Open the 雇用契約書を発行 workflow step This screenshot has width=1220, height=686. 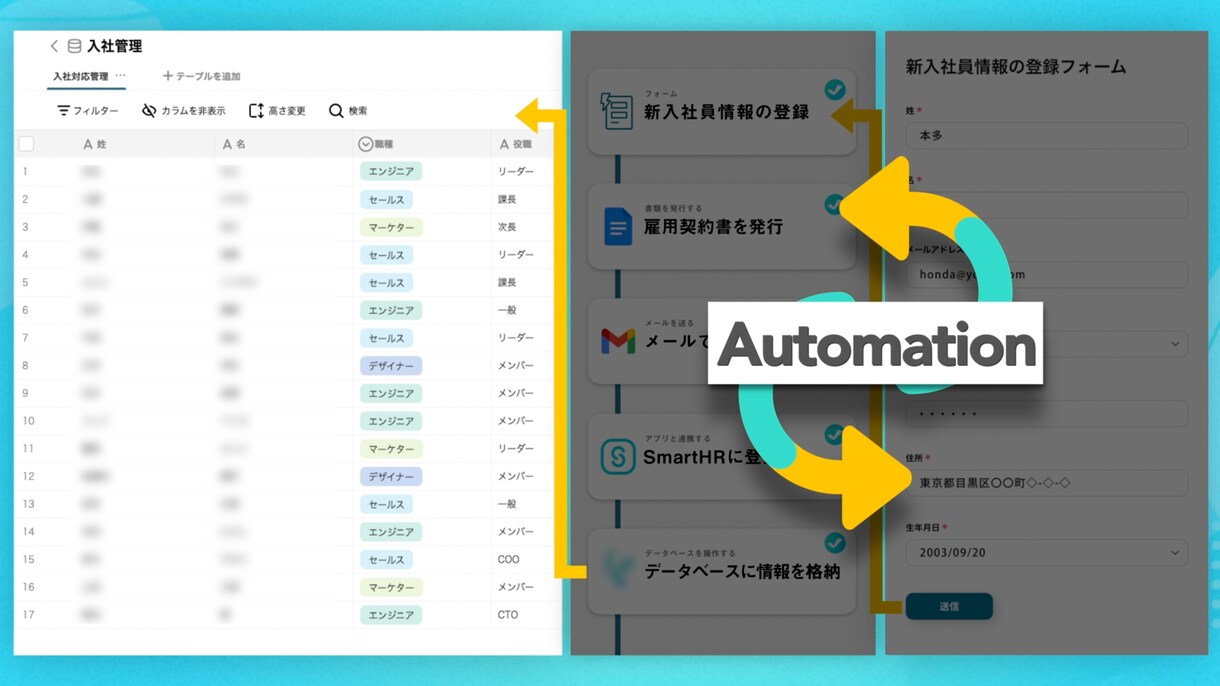(x=722, y=226)
